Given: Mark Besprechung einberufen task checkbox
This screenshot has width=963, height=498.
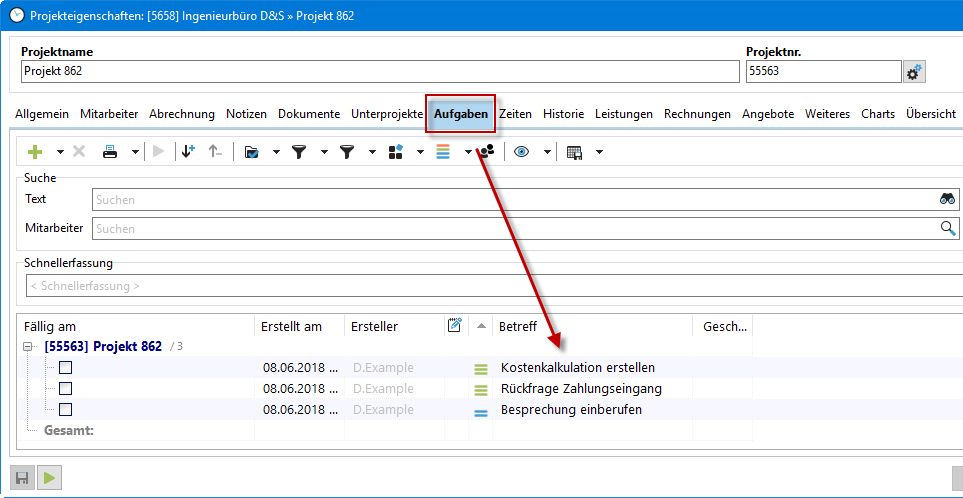Looking at the screenshot, I should click(x=66, y=410).
